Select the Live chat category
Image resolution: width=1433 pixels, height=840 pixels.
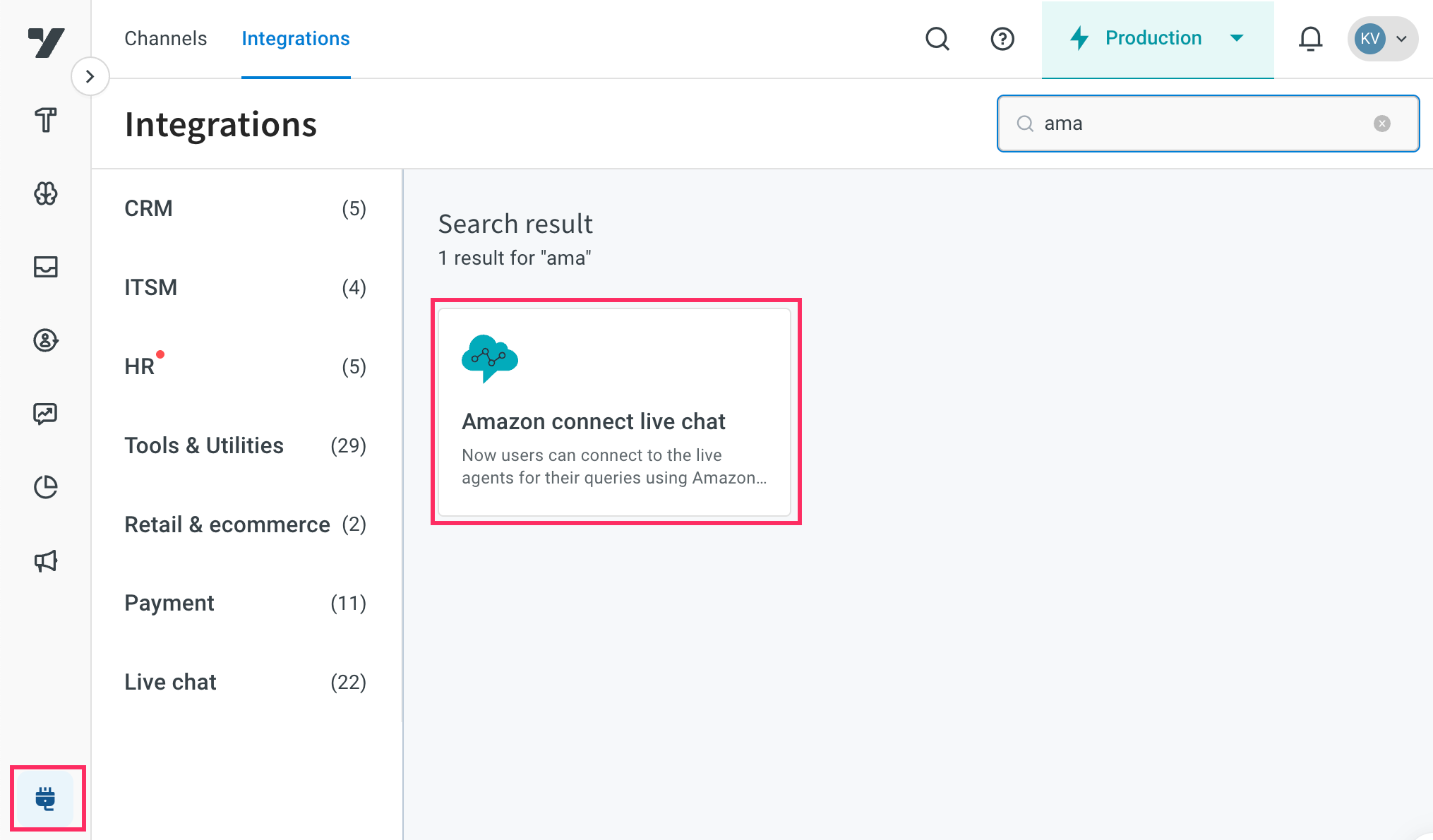246,682
